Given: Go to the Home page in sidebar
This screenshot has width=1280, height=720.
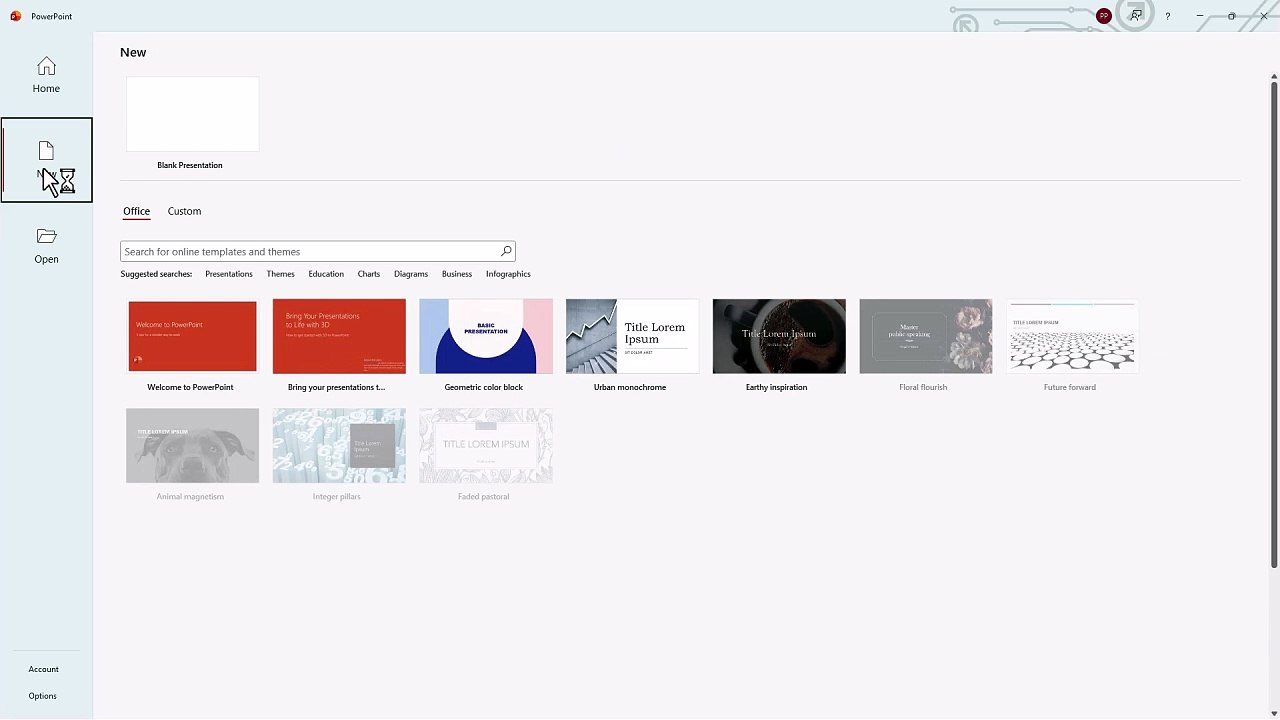Looking at the screenshot, I should coord(46,75).
